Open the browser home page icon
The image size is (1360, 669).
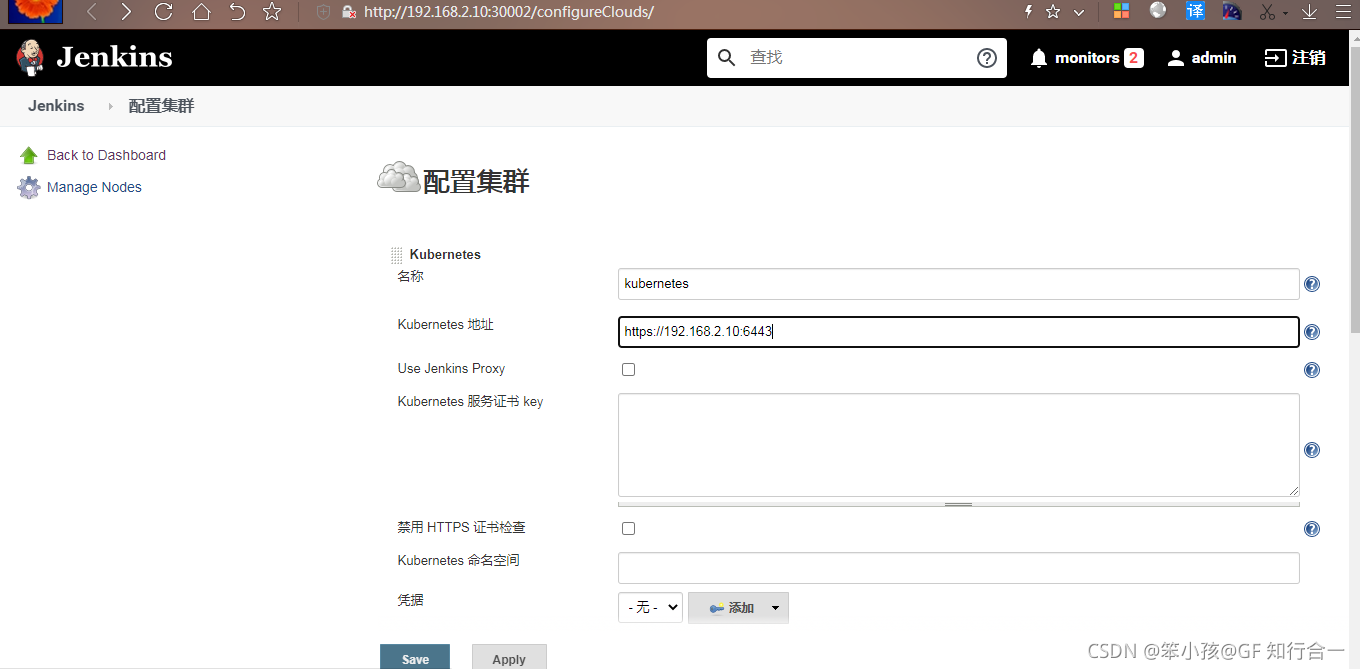click(201, 12)
